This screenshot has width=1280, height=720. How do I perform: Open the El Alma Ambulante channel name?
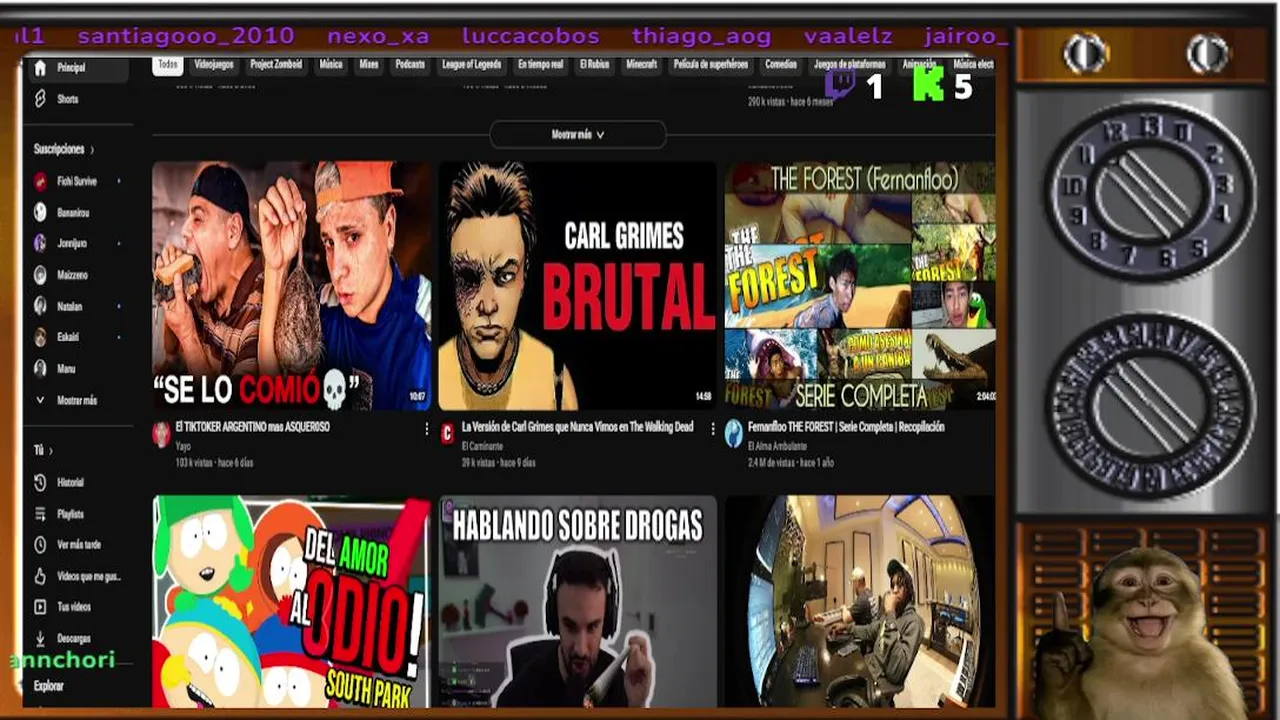[x=778, y=446]
